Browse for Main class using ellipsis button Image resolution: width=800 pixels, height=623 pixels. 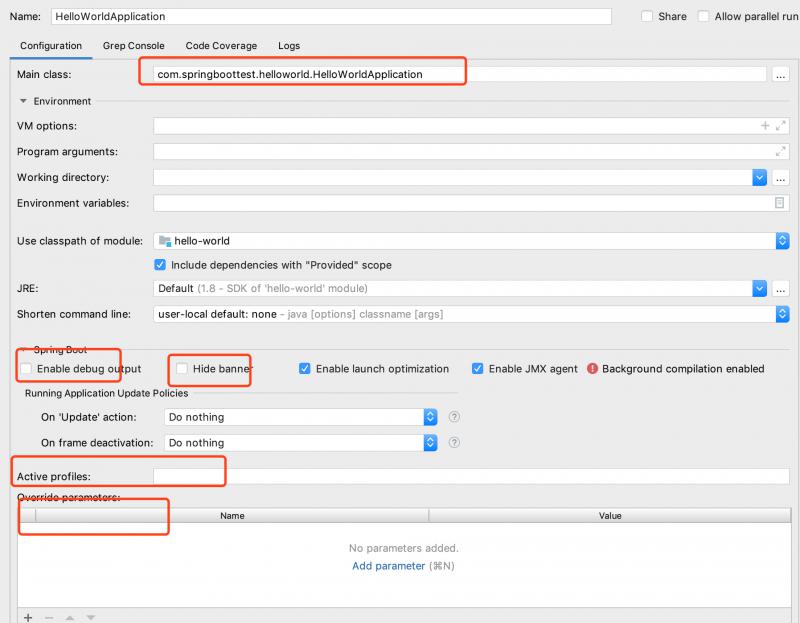780,74
